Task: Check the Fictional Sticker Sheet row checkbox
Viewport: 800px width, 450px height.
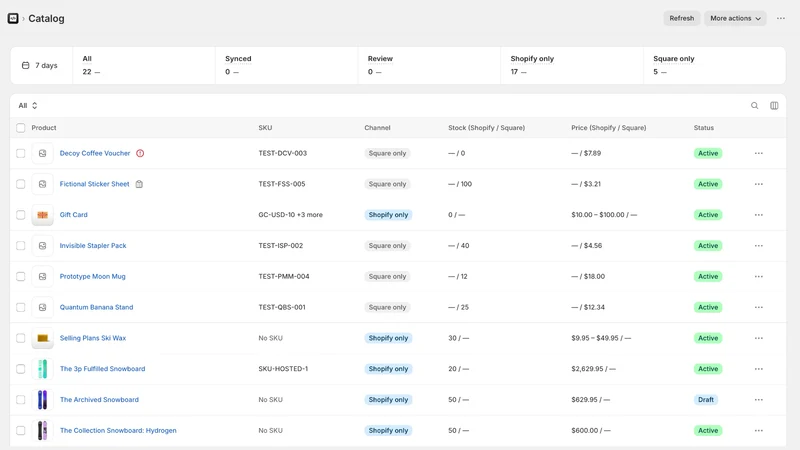Action: tap(20, 184)
